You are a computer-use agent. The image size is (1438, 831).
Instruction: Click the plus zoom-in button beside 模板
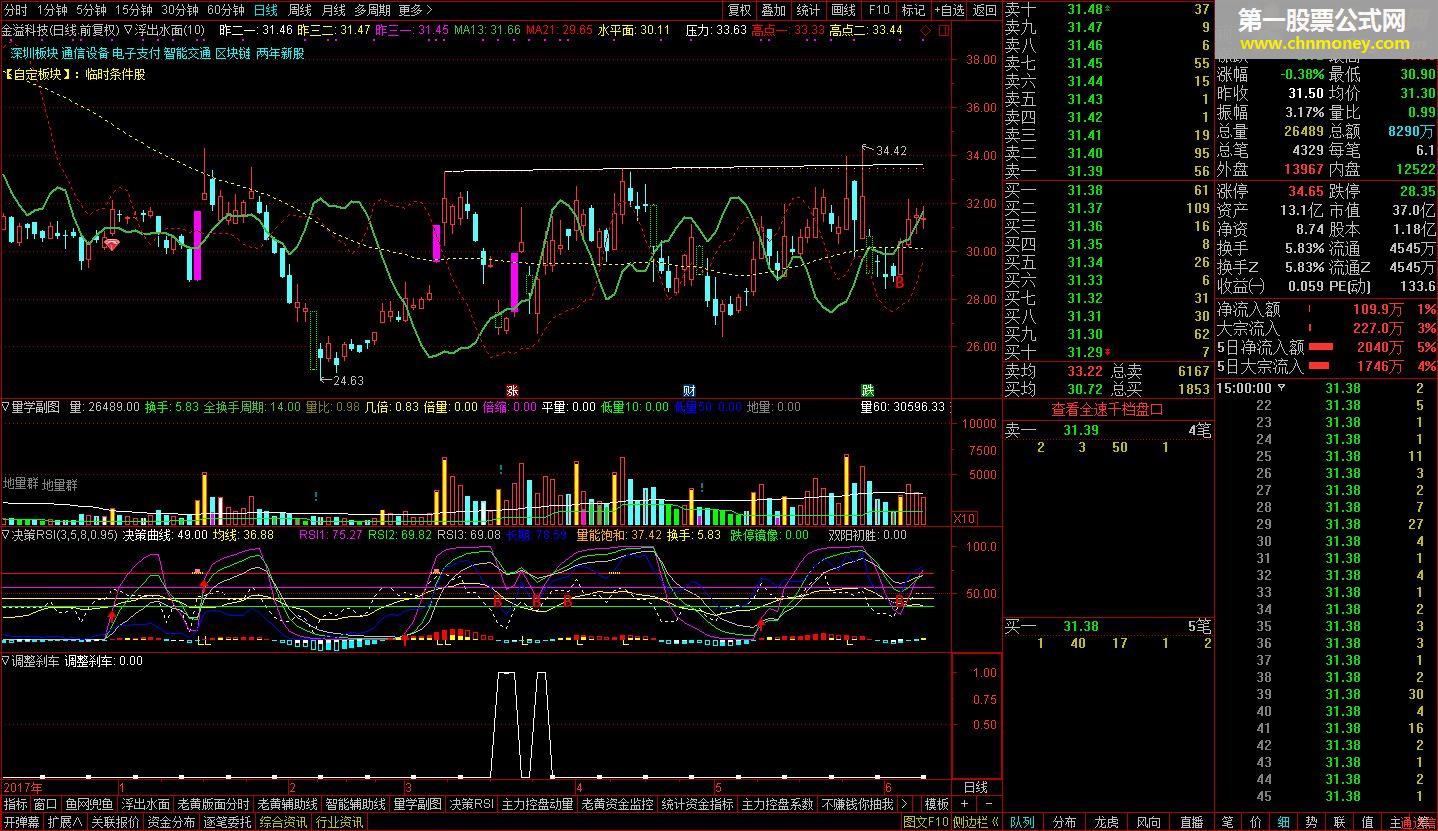pyautogui.click(x=964, y=804)
